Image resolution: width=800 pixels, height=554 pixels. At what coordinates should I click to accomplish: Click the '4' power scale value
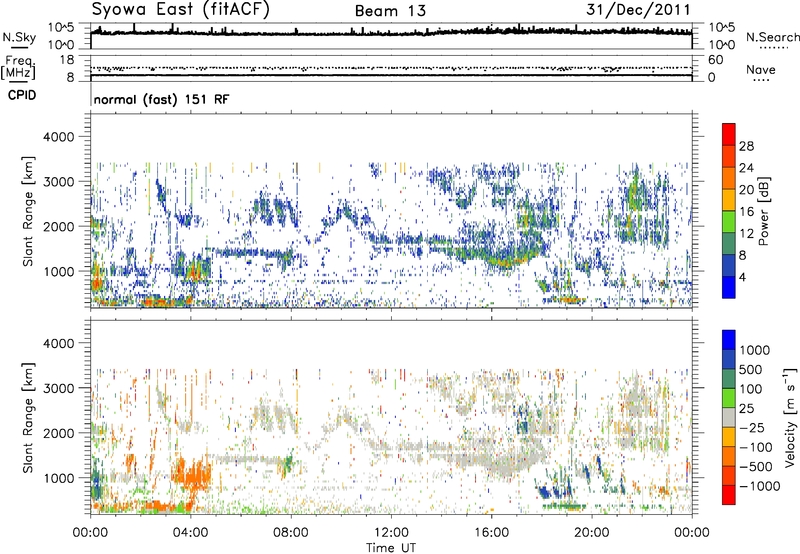(742, 277)
